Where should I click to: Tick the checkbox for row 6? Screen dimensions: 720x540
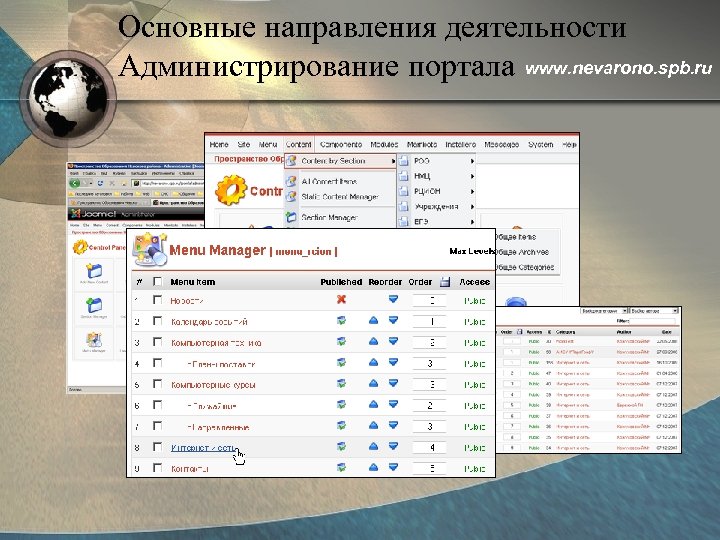point(158,405)
